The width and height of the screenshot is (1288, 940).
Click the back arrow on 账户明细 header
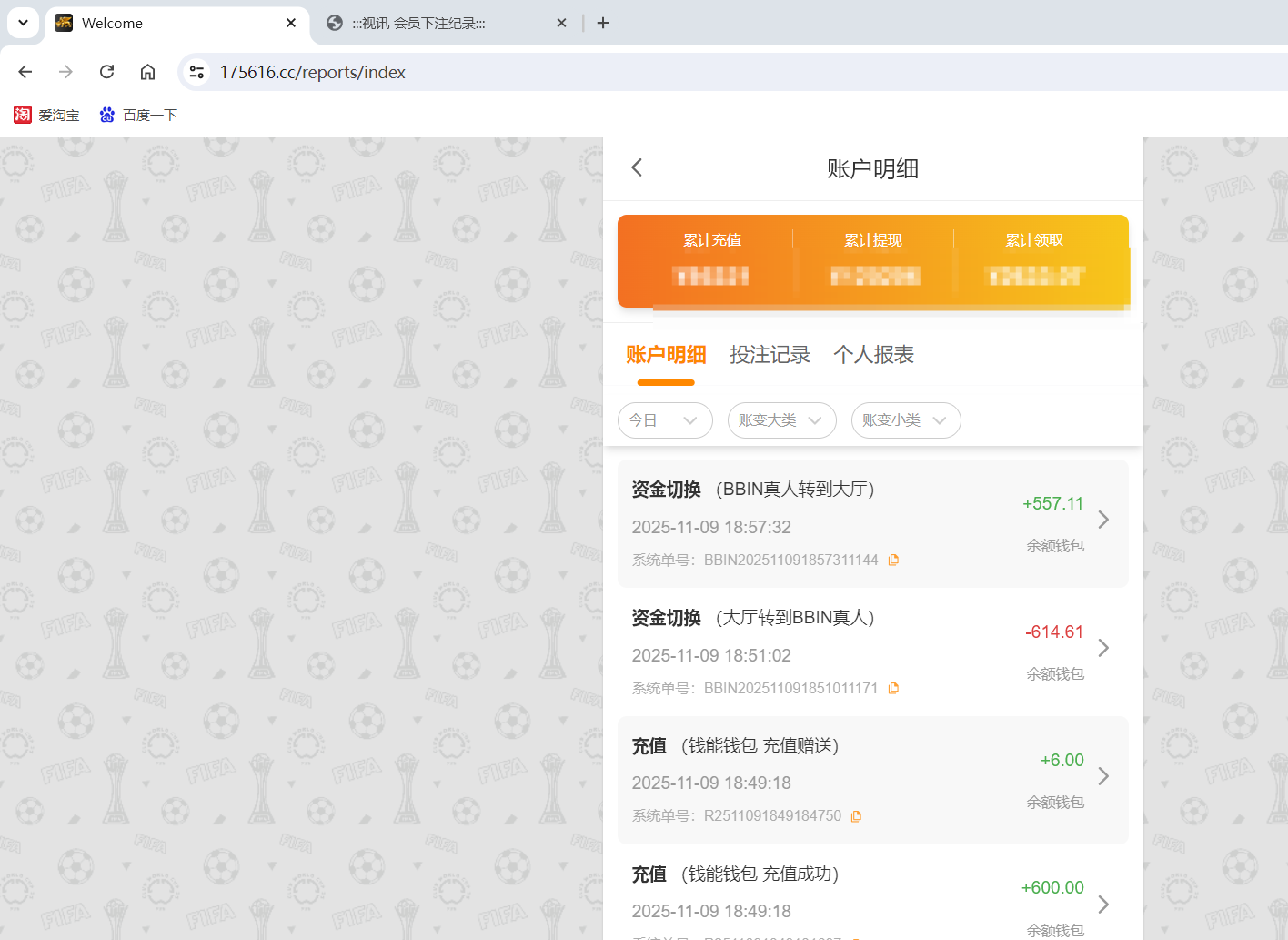coord(636,167)
